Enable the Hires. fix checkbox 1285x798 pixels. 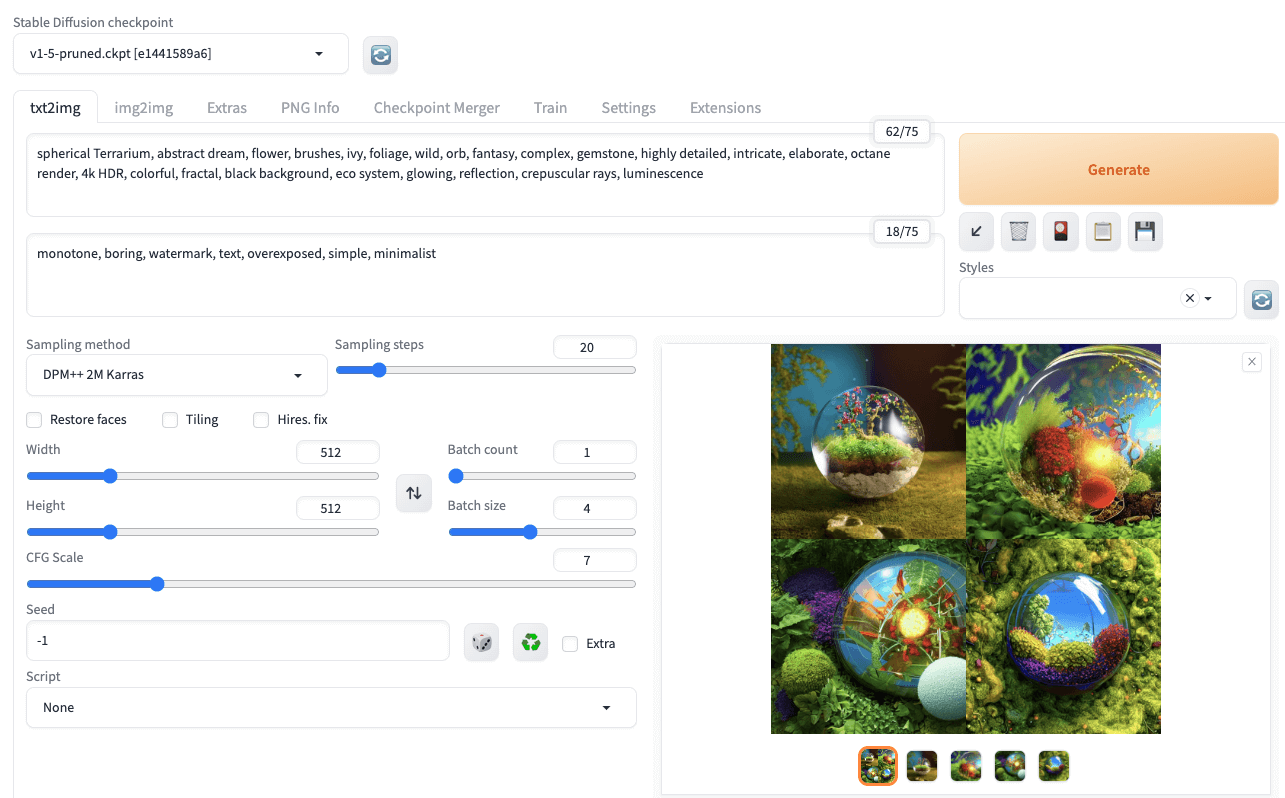click(261, 420)
